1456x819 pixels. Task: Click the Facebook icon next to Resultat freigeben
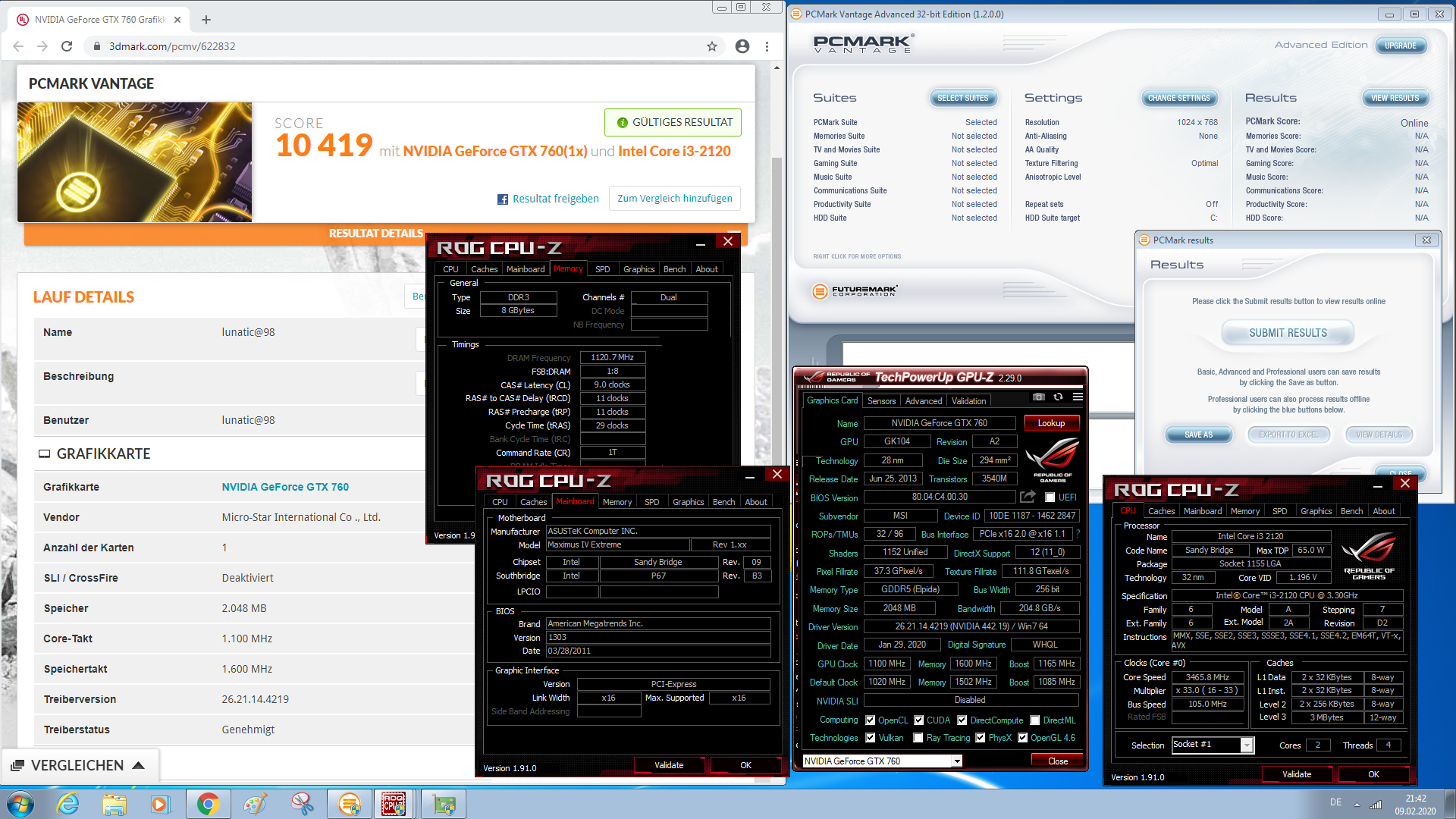(x=502, y=199)
